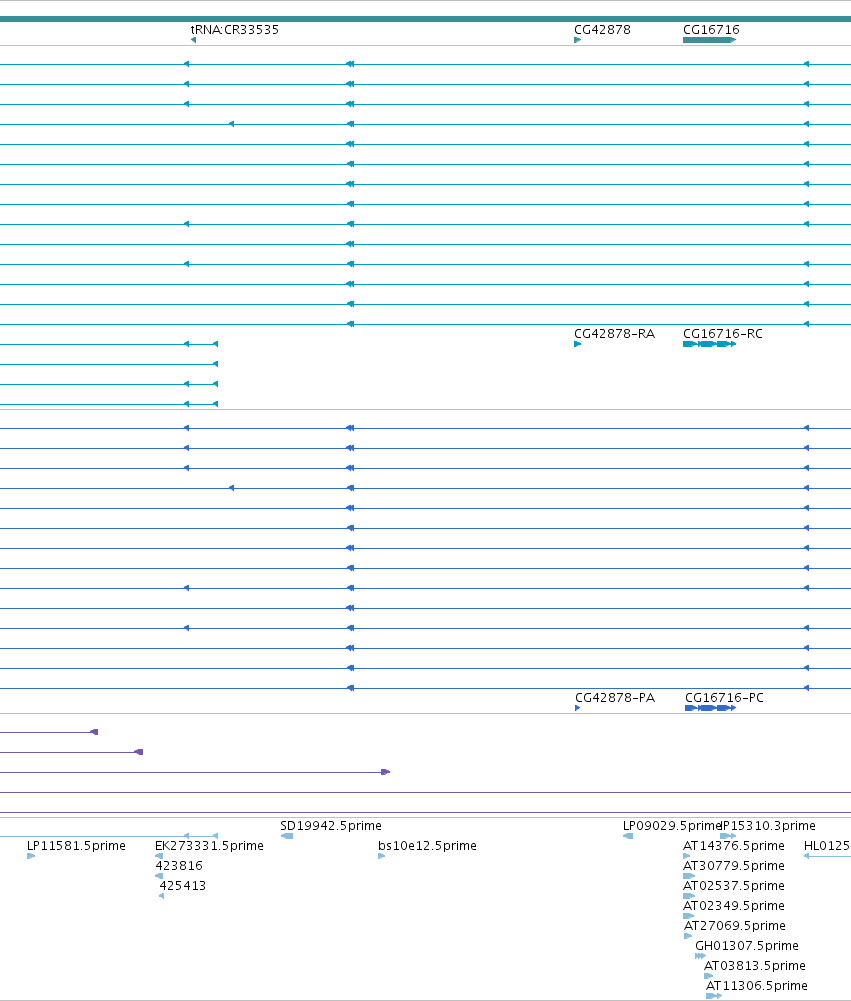Click the teal CG16716 gene bar

click(x=709, y=40)
